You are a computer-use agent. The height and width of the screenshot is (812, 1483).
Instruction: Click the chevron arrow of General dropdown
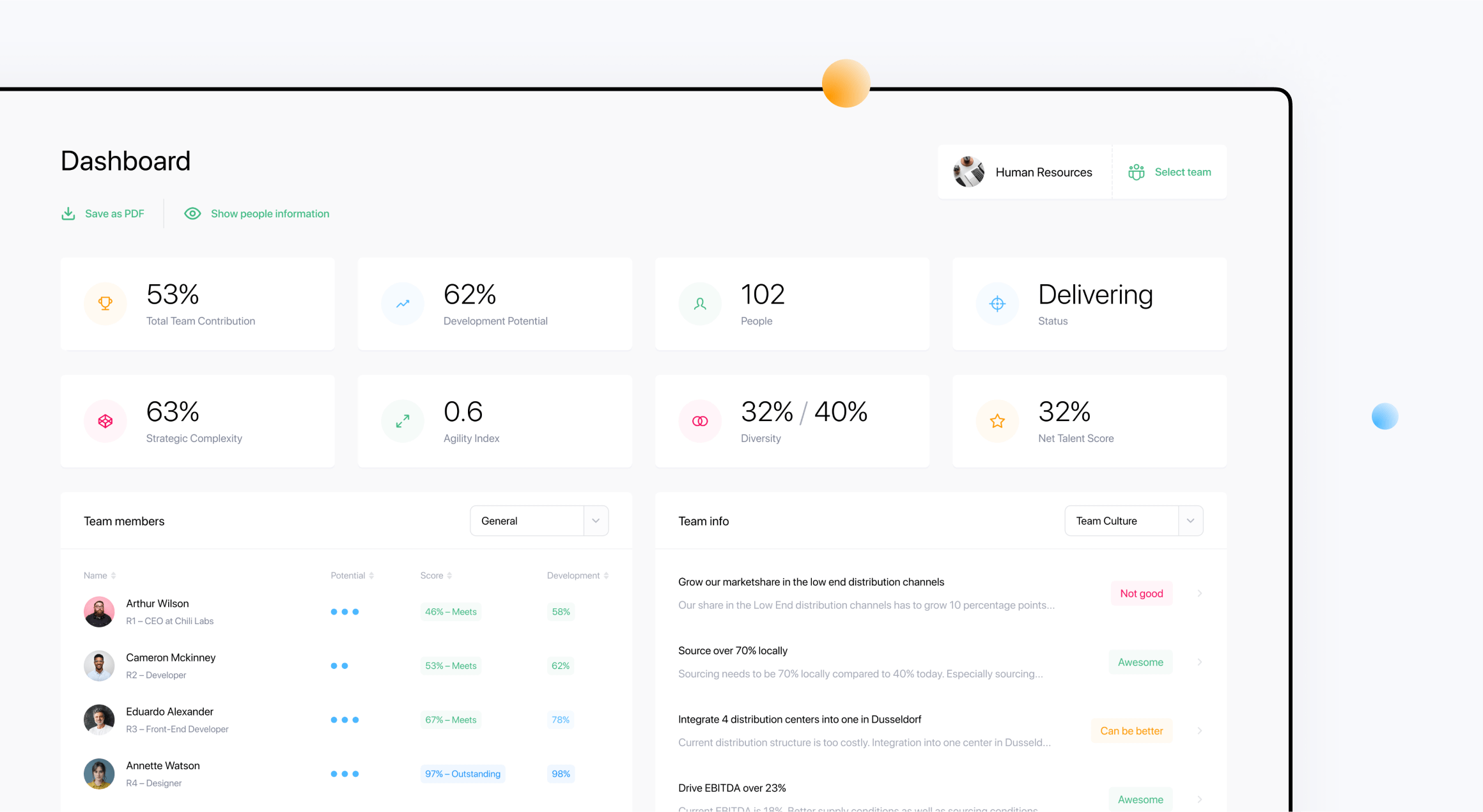(x=596, y=521)
